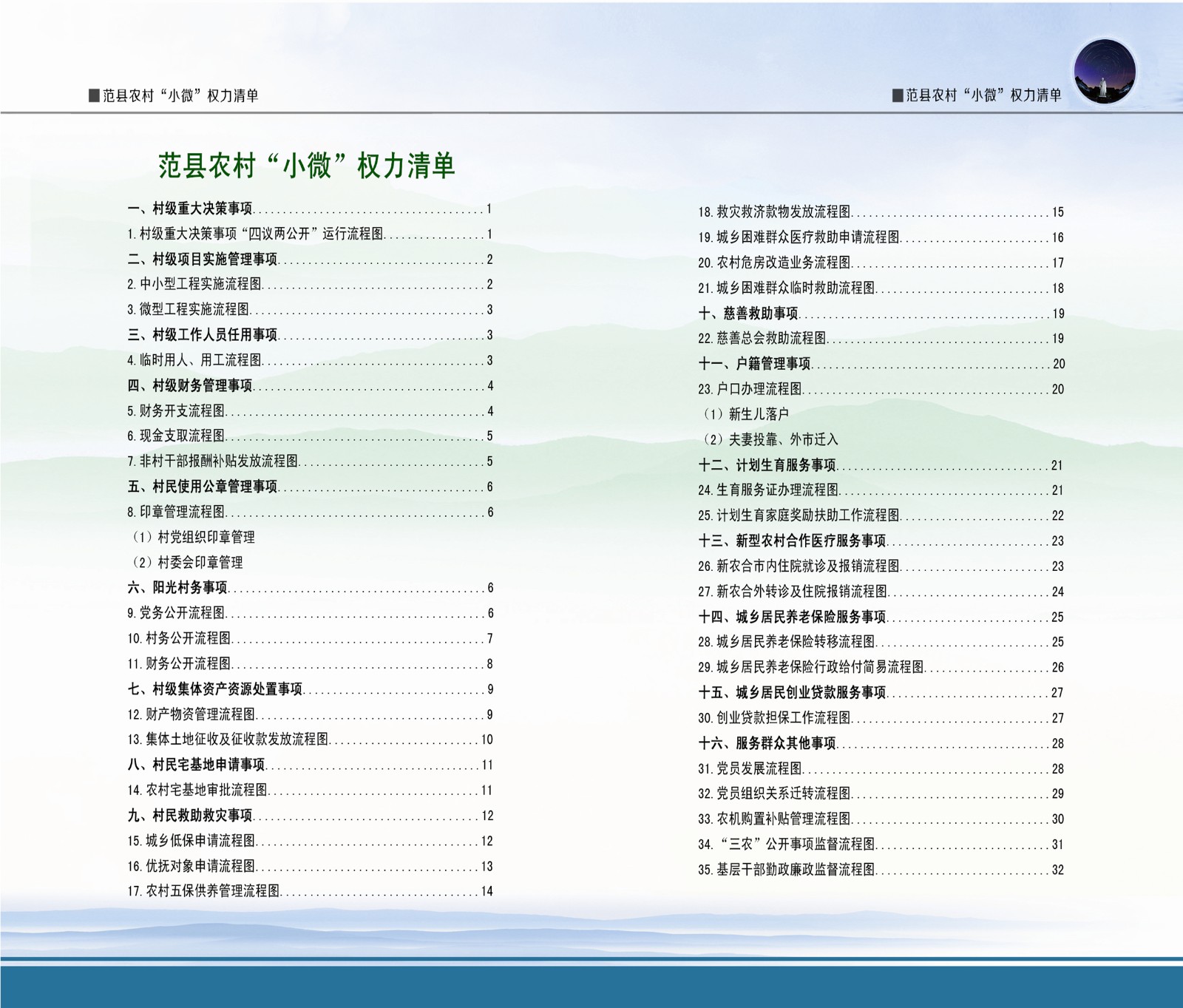This screenshot has width=1183, height=1008.
Task: Select entry 十三、新型农村合作医疗服务事项
Action: coord(881,541)
